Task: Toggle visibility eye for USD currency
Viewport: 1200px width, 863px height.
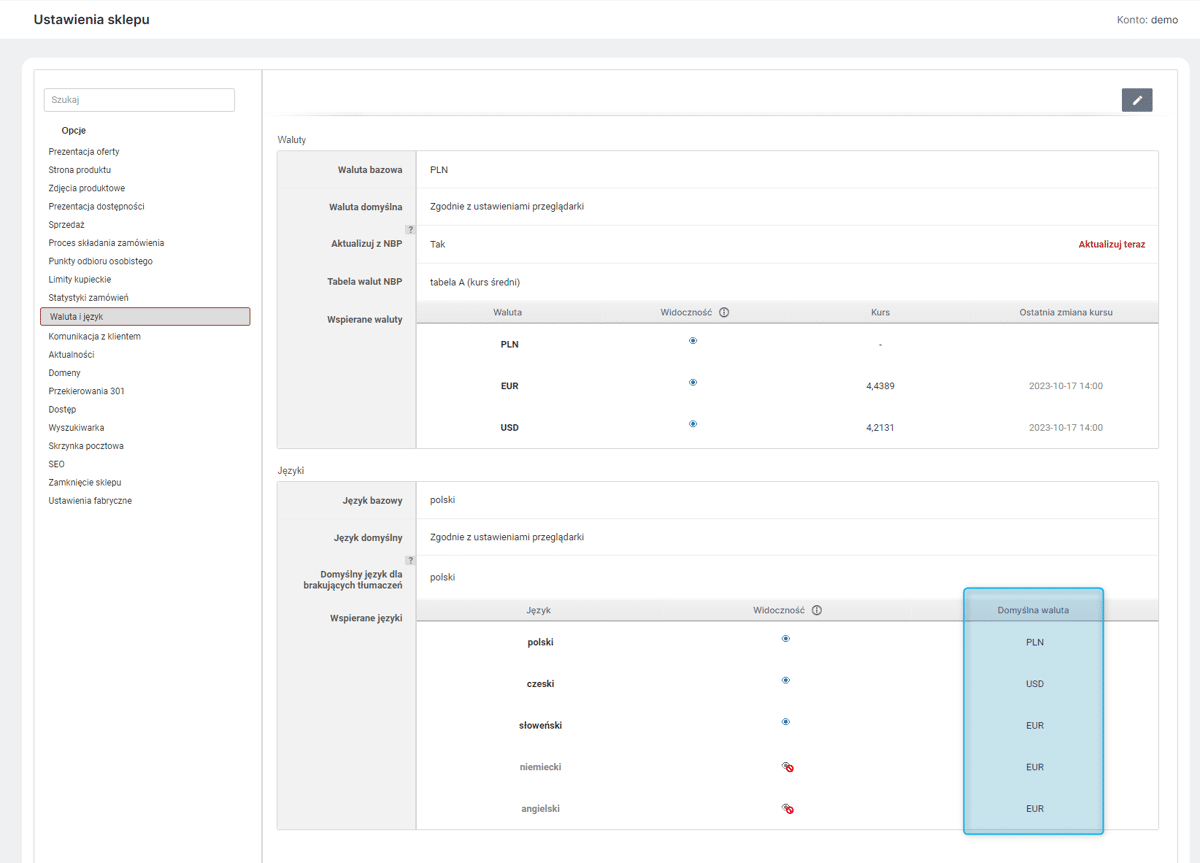Action: tap(693, 424)
